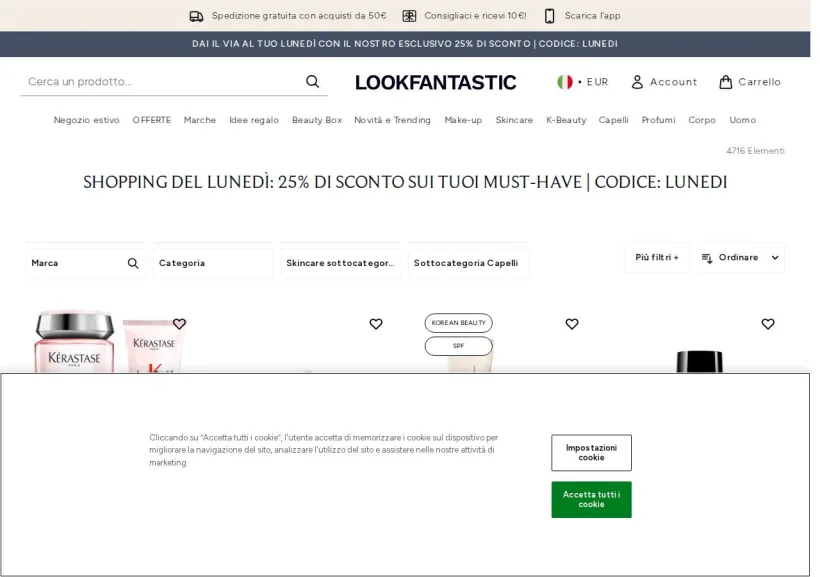Viewport: 820px width, 577px height.
Task: Open Idee regalo menu
Action: (254, 120)
